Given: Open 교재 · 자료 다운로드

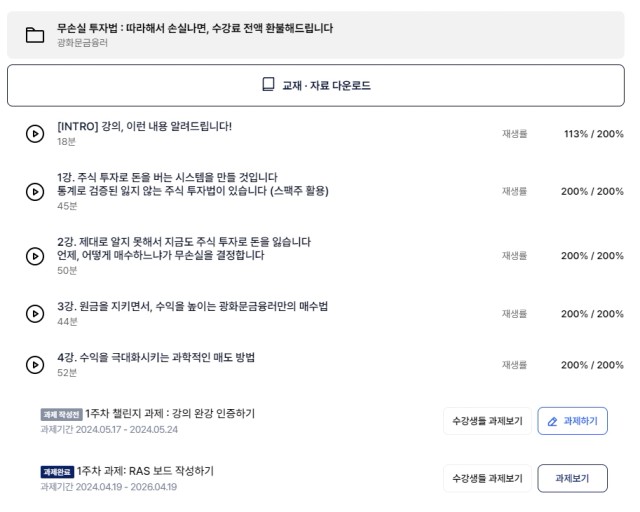Looking at the screenshot, I should pyautogui.click(x=316, y=85).
